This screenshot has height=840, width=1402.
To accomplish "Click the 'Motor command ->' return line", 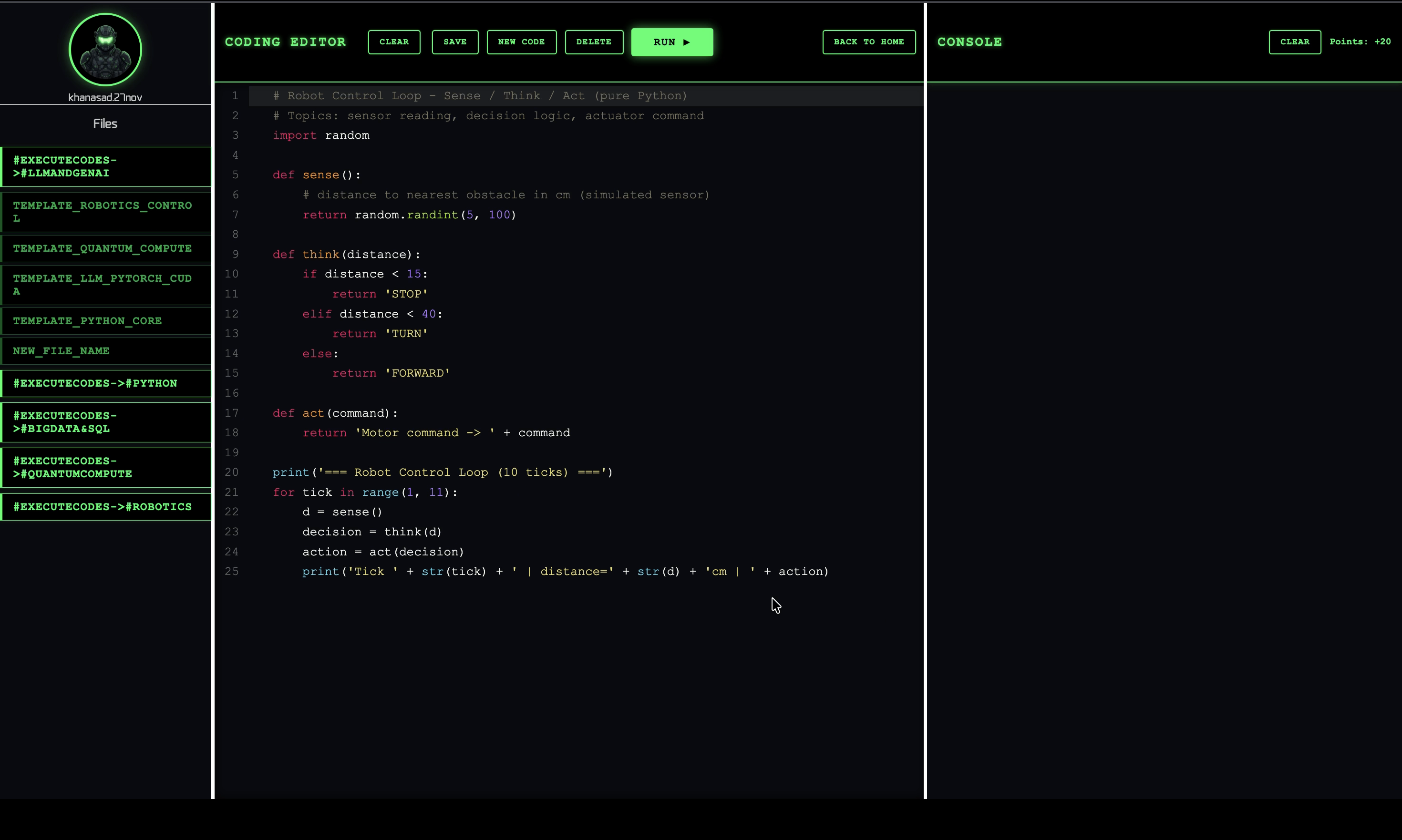I will 436,432.
